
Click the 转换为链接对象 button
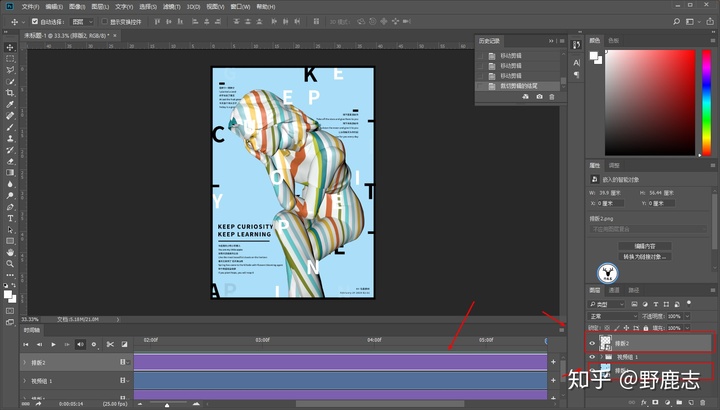[x=645, y=257]
